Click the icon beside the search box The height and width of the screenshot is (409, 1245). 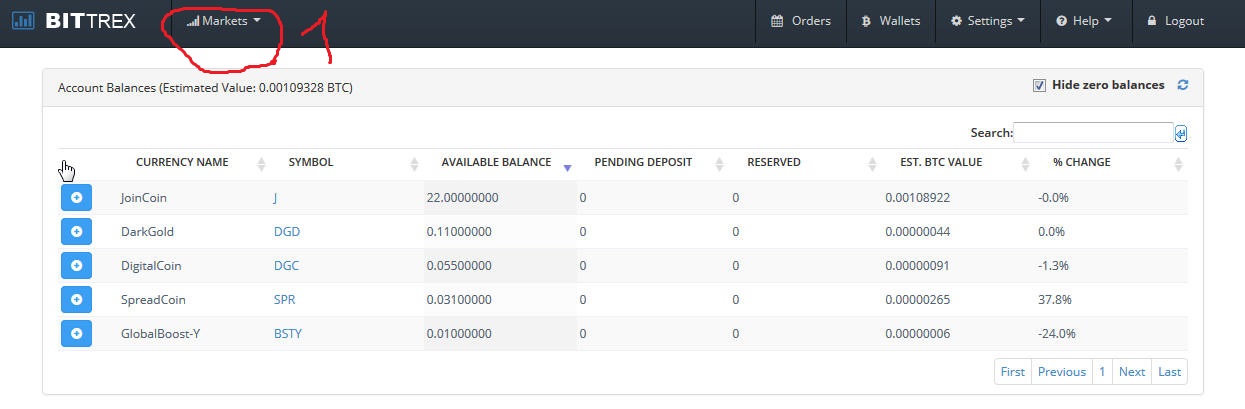[x=1181, y=133]
